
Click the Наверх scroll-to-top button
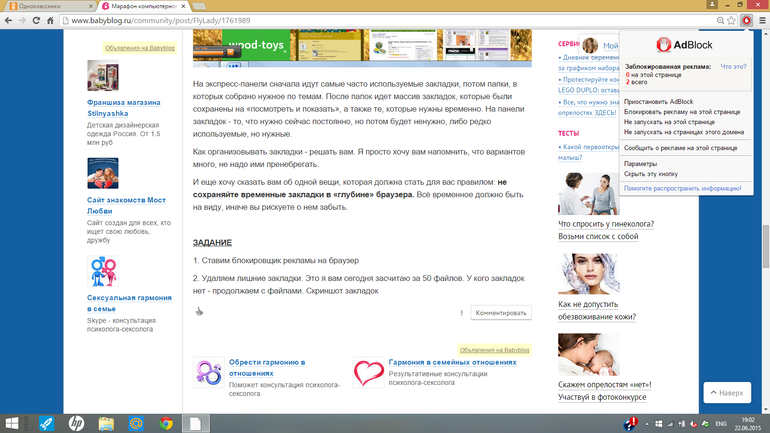pyautogui.click(x=727, y=393)
